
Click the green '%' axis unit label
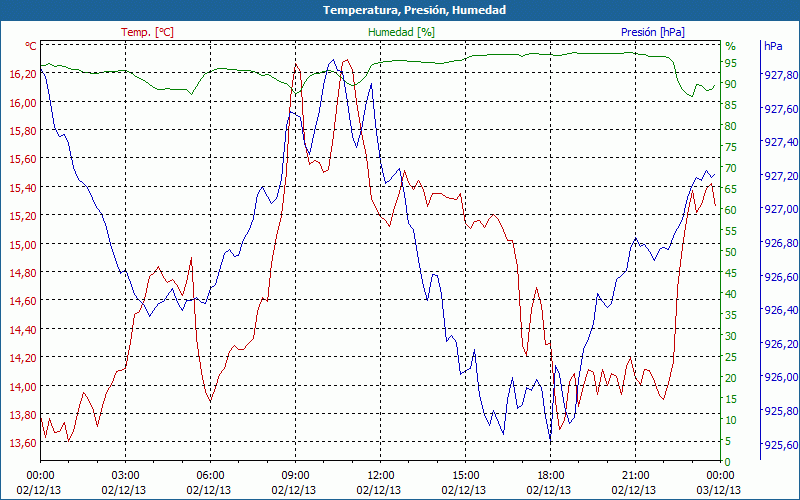coord(731,46)
